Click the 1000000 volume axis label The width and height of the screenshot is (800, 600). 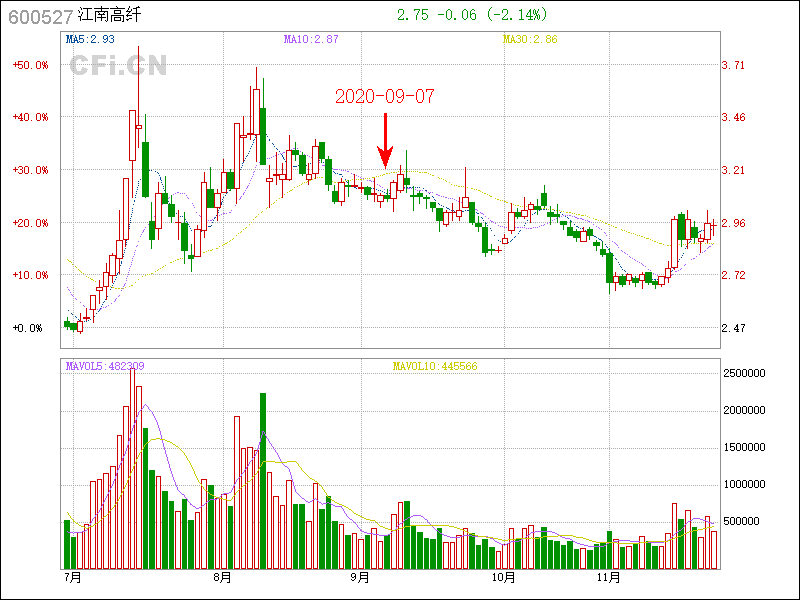744,484
